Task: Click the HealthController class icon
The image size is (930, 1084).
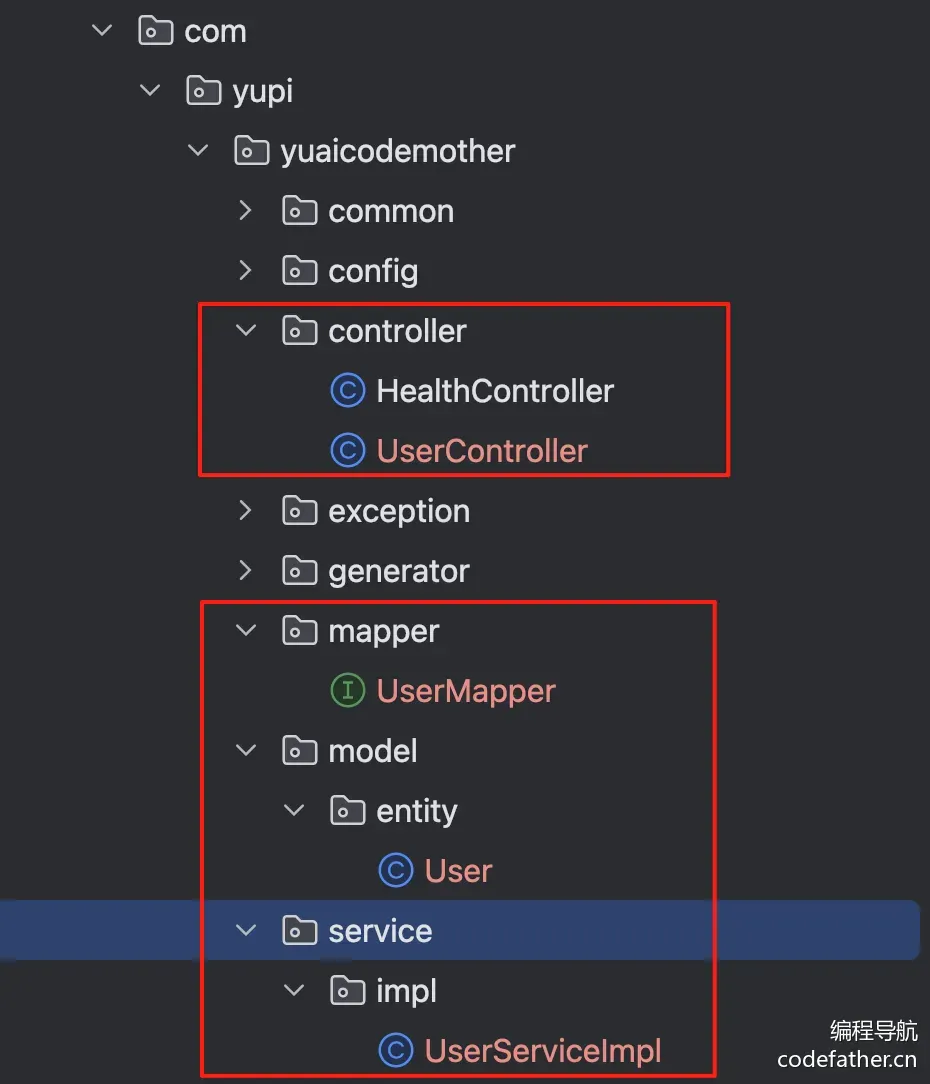Action: coord(348,391)
